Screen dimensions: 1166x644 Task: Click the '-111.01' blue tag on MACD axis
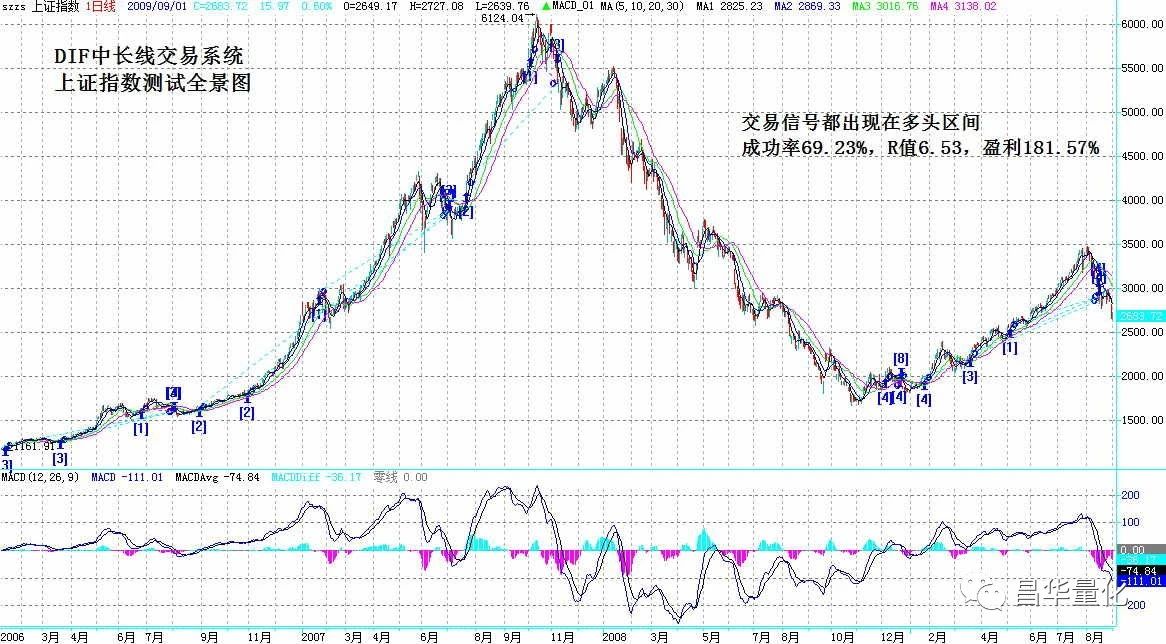click(x=1139, y=581)
